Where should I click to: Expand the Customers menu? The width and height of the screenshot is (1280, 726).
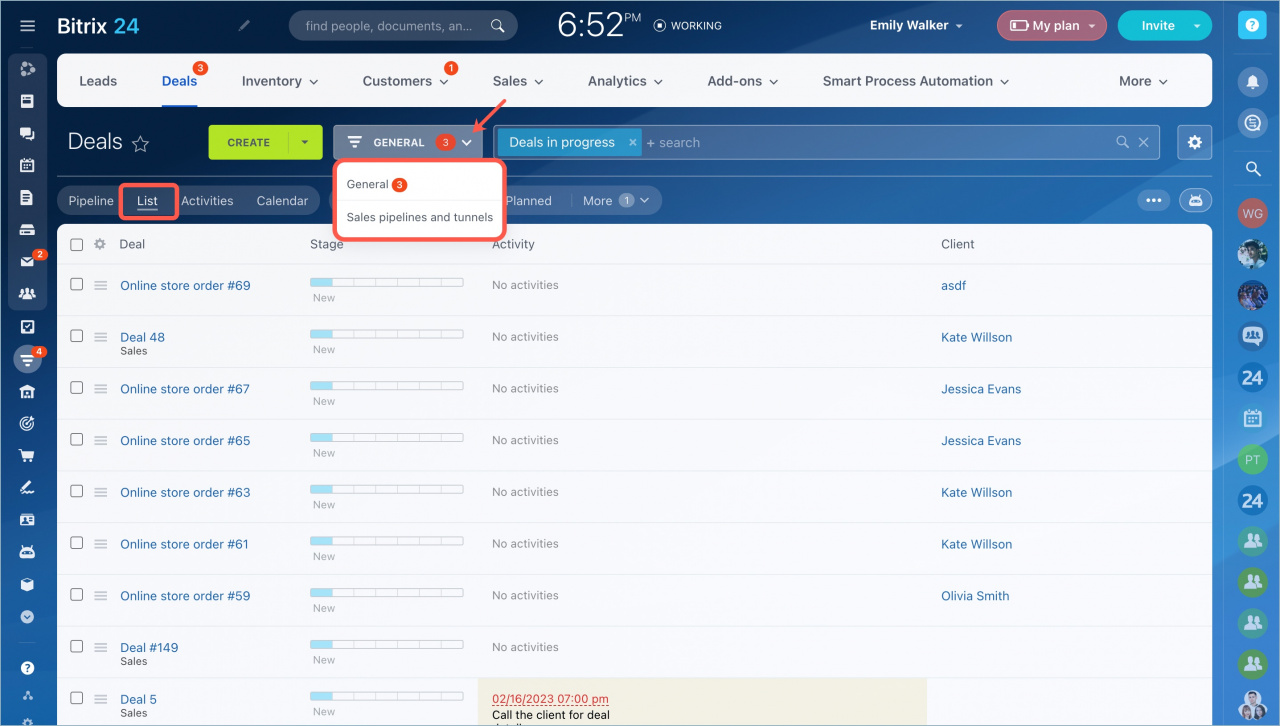406,81
